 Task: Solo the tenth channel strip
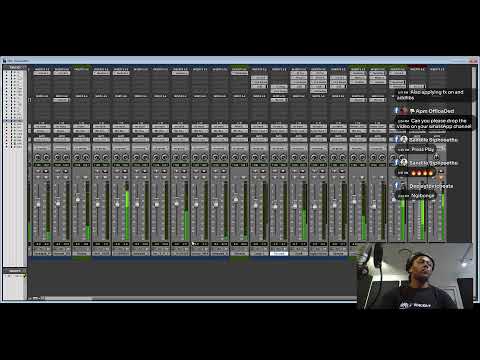216,177
